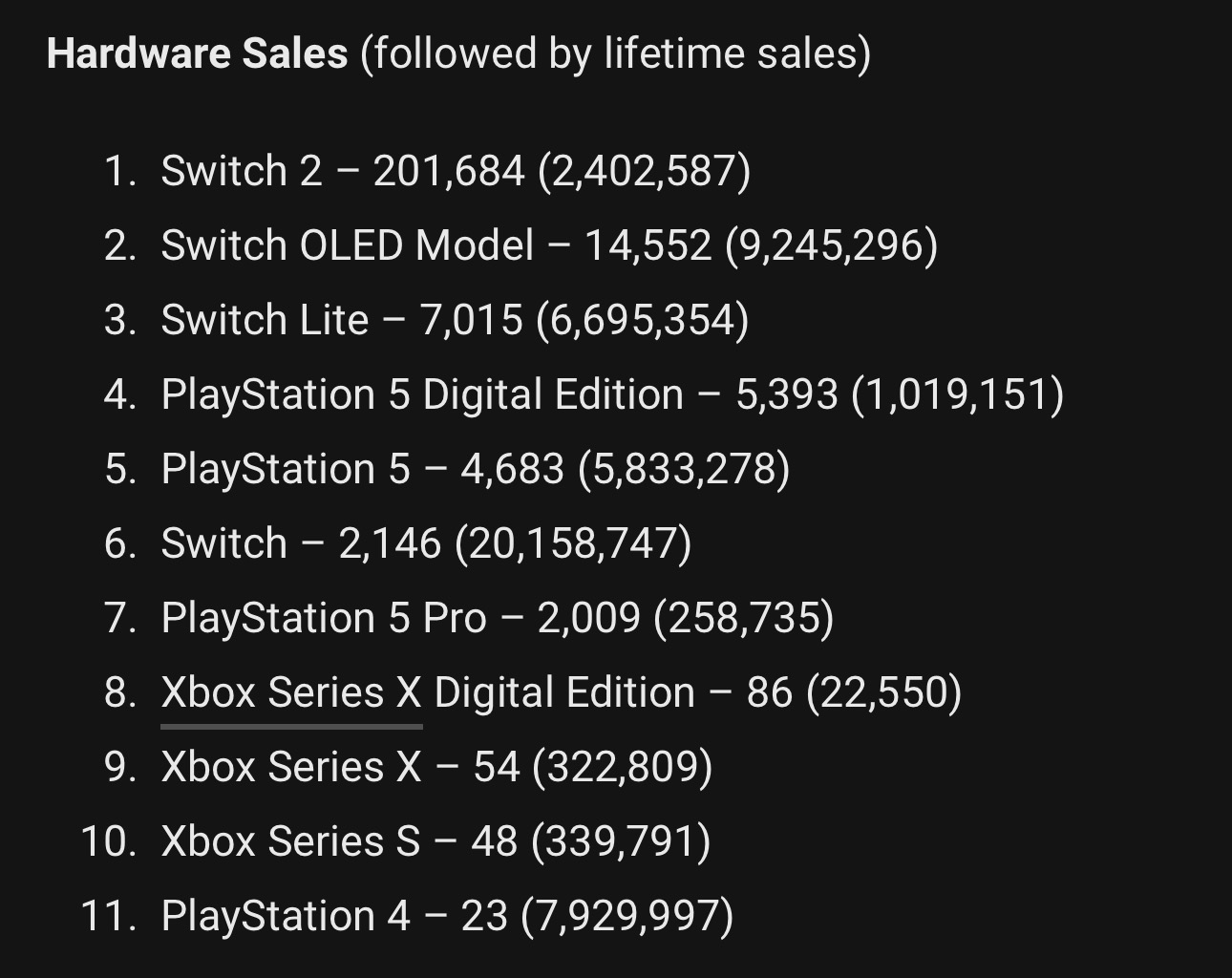Click 'Digital Edition' text in the Xbox entry
This screenshot has width=1232, height=978.
(x=564, y=693)
